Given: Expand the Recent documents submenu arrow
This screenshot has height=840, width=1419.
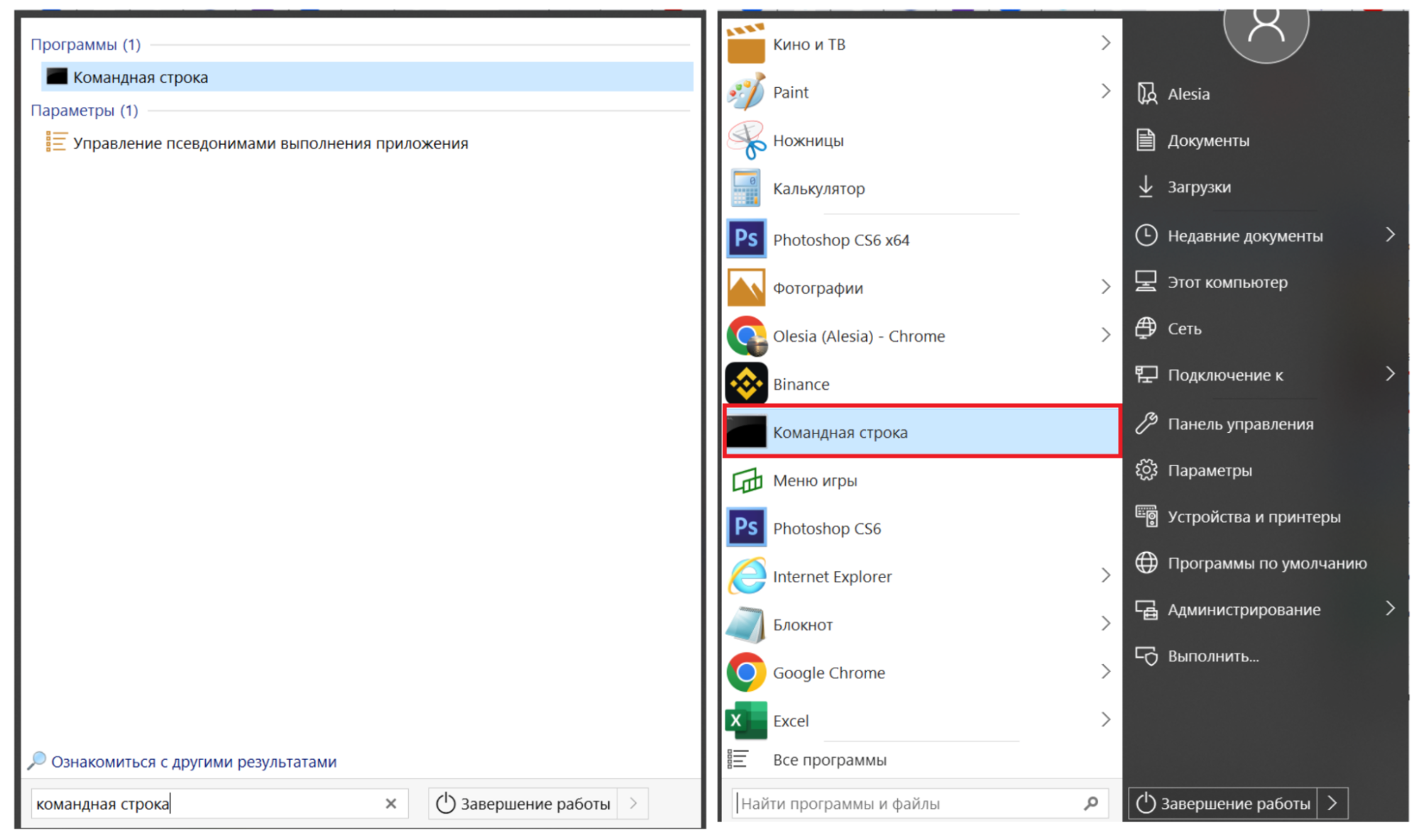Looking at the screenshot, I should [1390, 235].
